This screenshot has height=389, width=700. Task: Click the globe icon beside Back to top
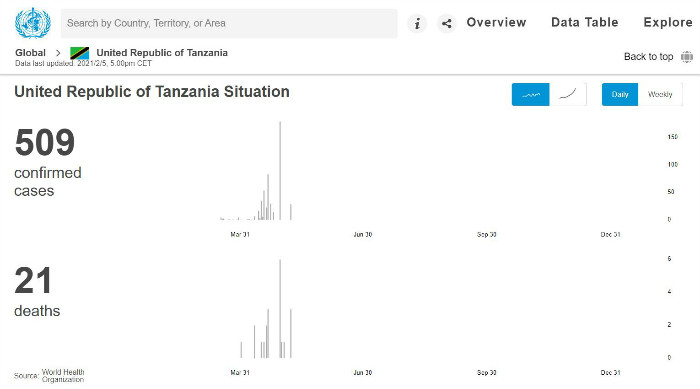pos(687,57)
